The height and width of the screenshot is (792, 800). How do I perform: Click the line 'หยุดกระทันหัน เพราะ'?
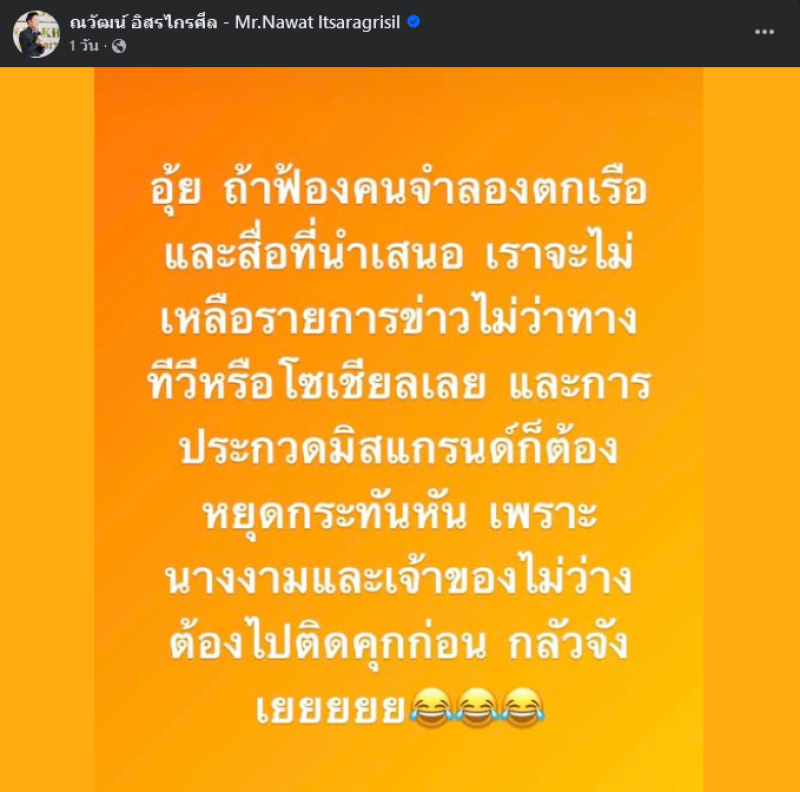(399, 512)
